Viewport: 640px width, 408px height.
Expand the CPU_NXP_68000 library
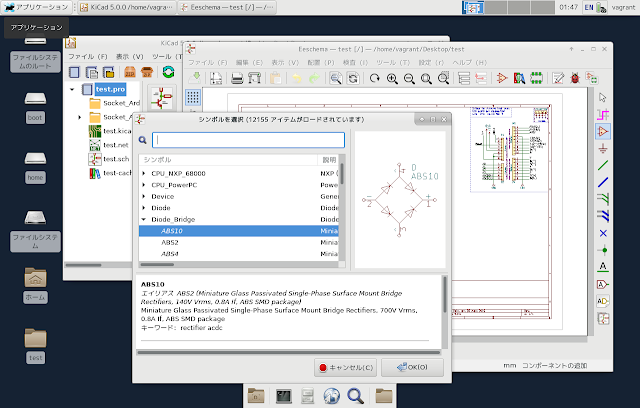(x=144, y=173)
